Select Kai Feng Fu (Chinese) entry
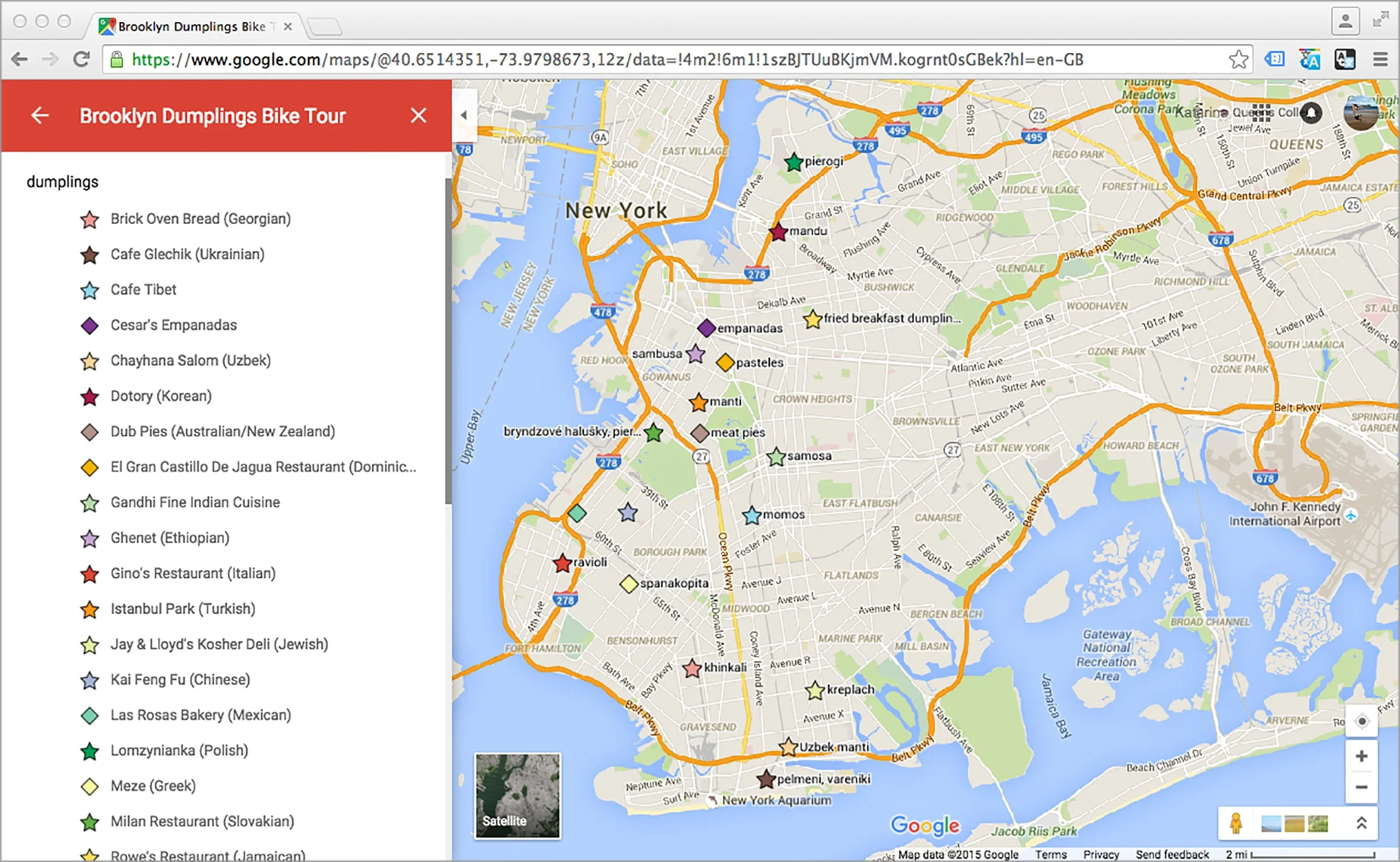Image resolution: width=1400 pixels, height=862 pixels. pyautogui.click(x=180, y=680)
